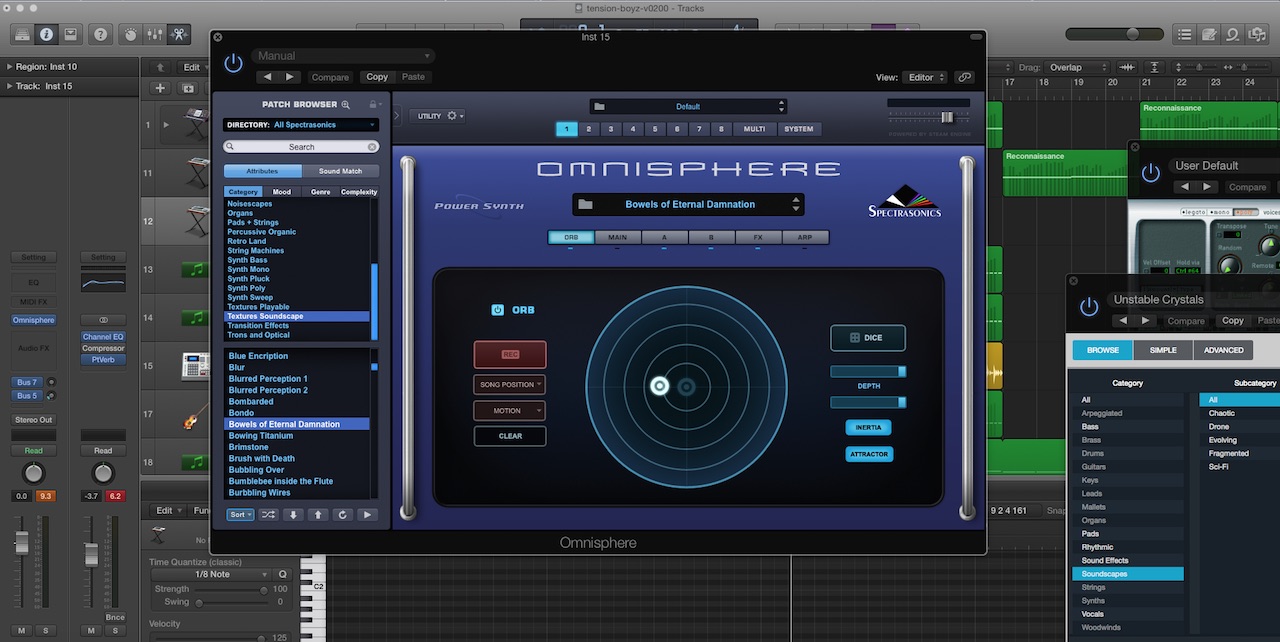Select the Sound Match tab
This screenshot has height=642, width=1280.
tap(340, 171)
